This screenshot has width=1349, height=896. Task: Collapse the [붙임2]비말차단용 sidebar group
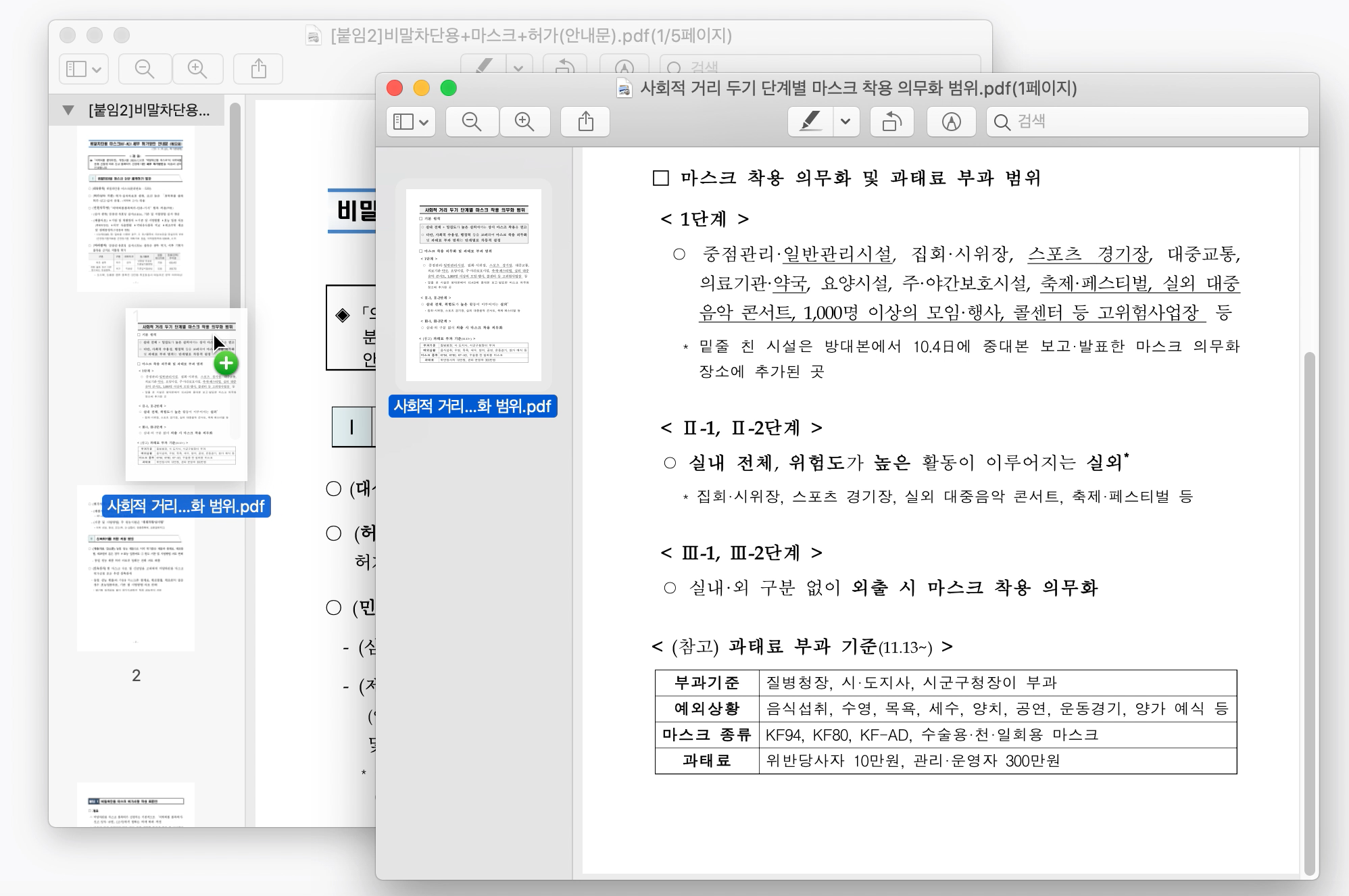pos(68,110)
